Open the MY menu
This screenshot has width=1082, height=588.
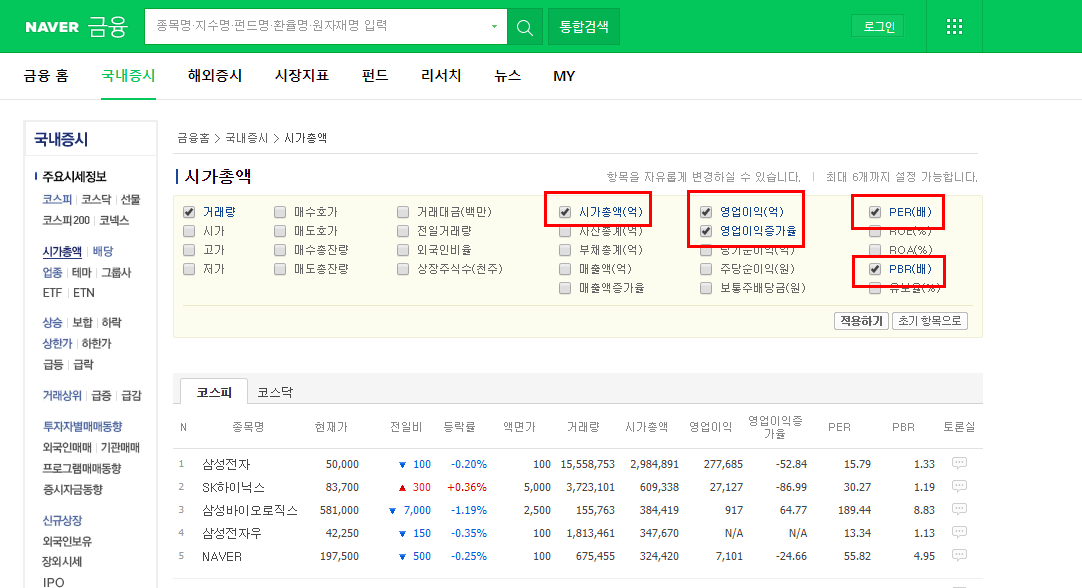(x=564, y=76)
